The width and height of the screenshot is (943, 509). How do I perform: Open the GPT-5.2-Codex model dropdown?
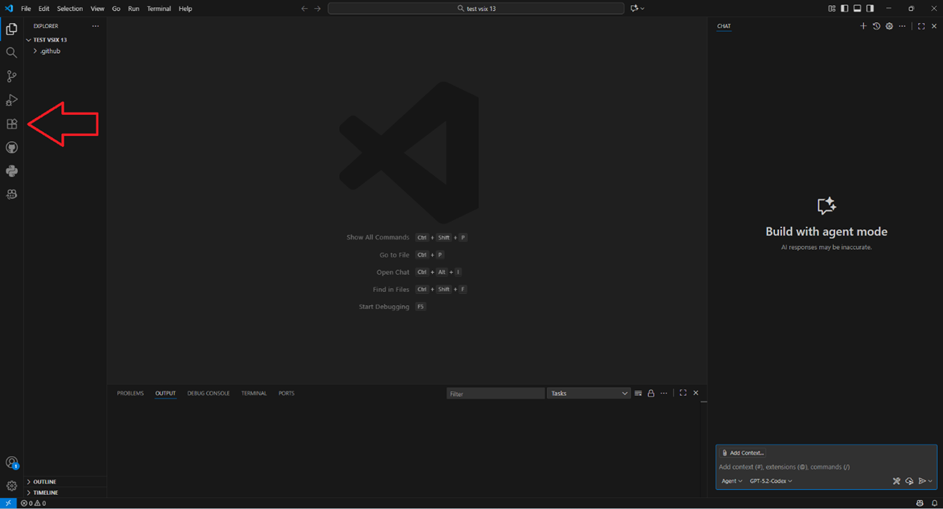771,481
